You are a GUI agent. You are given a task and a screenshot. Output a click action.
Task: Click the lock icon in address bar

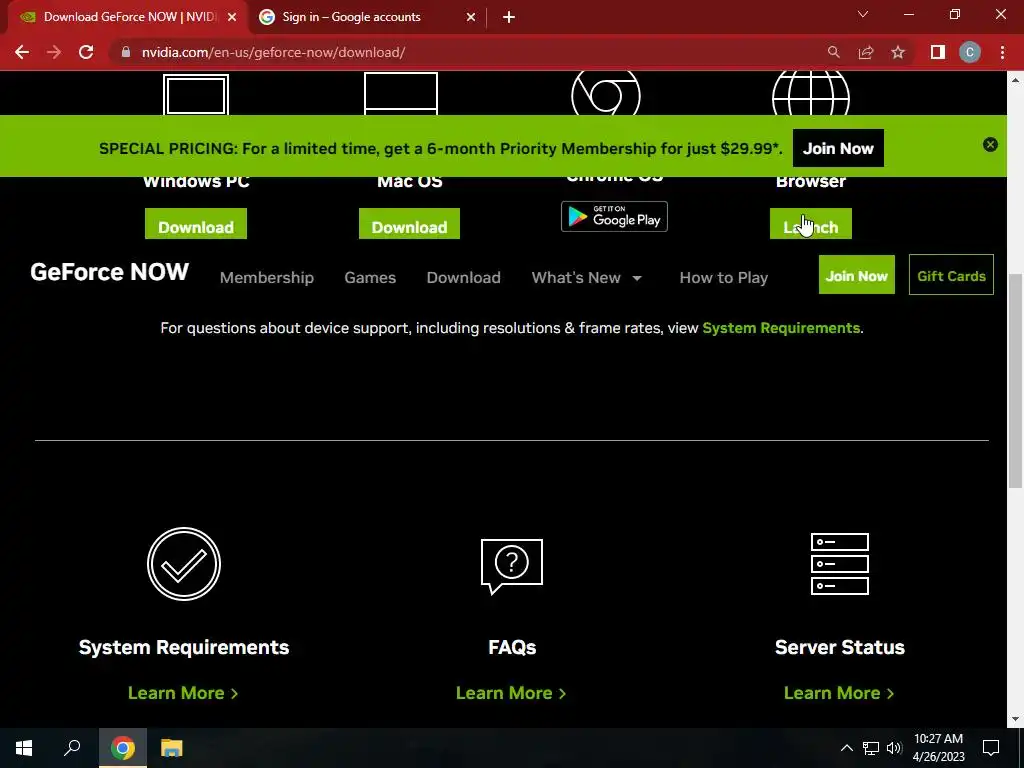point(126,52)
